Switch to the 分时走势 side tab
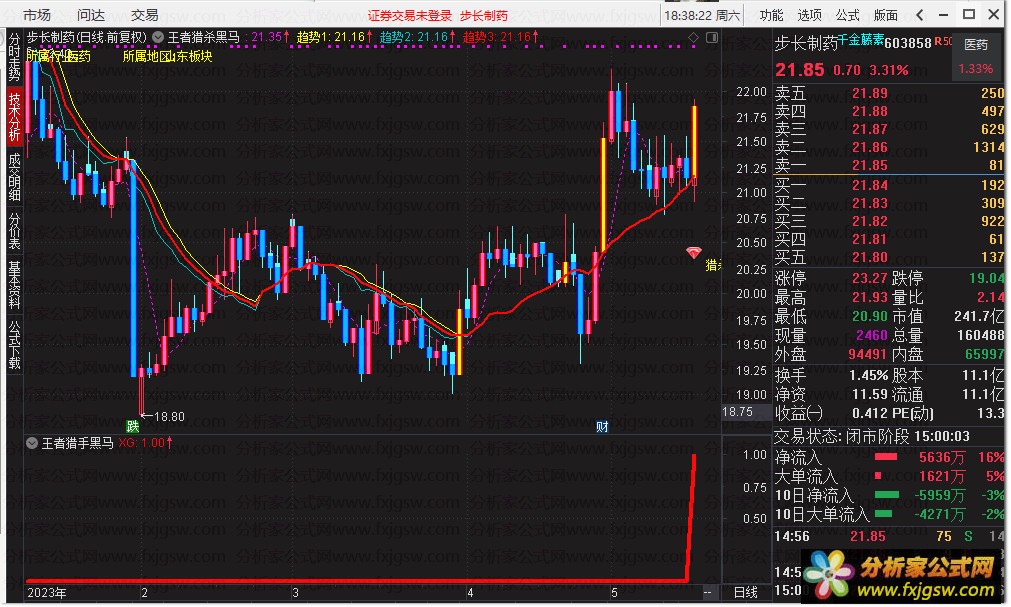 [14, 57]
